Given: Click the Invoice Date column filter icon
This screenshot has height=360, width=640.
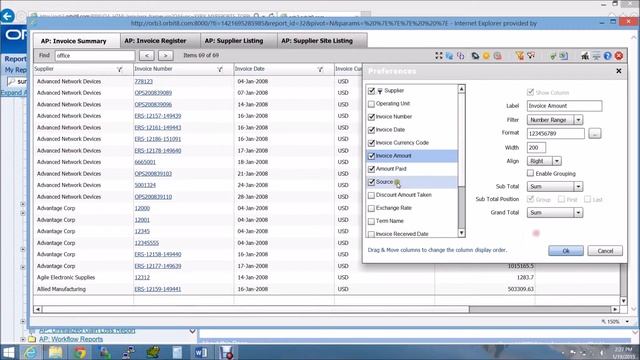Looking at the screenshot, I should click(320, 69).
